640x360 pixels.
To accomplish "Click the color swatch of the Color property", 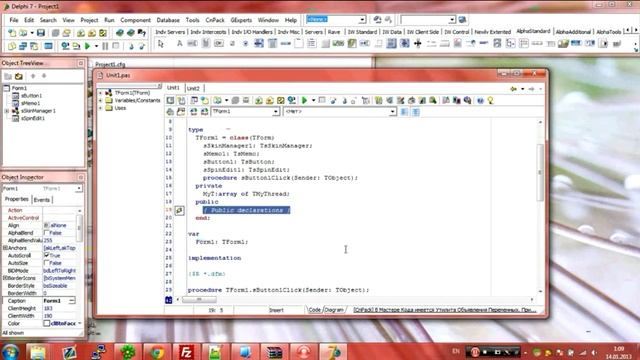I will click(x=47, y=323).
